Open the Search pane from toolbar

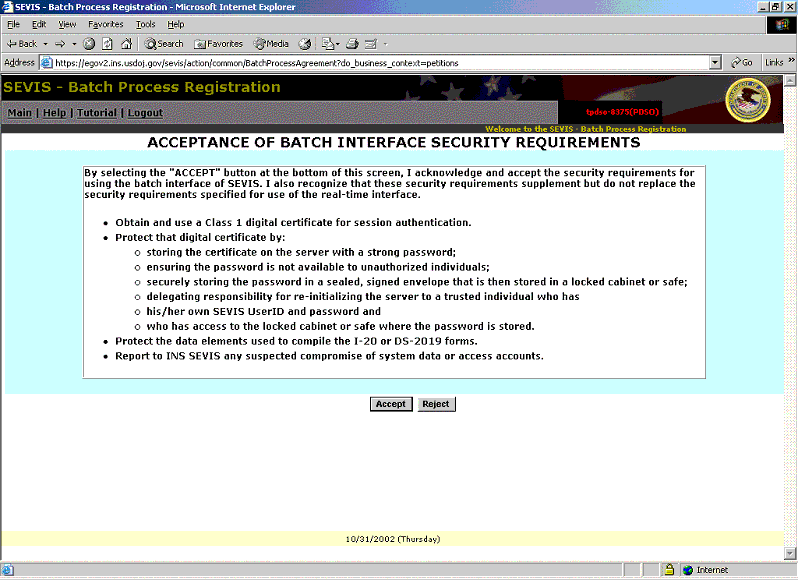click(x=164, y=44)
